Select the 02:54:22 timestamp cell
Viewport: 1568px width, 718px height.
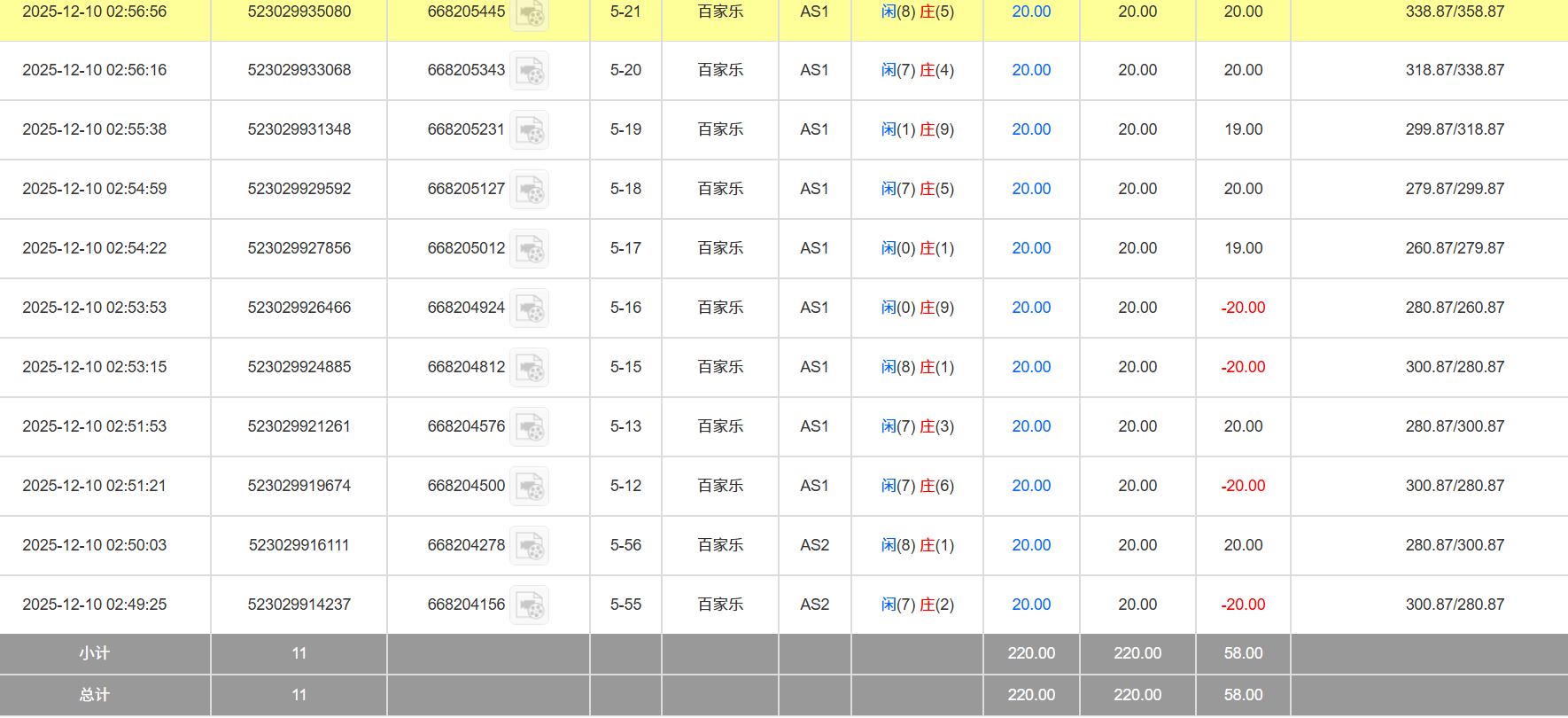(x=95, y=248)
